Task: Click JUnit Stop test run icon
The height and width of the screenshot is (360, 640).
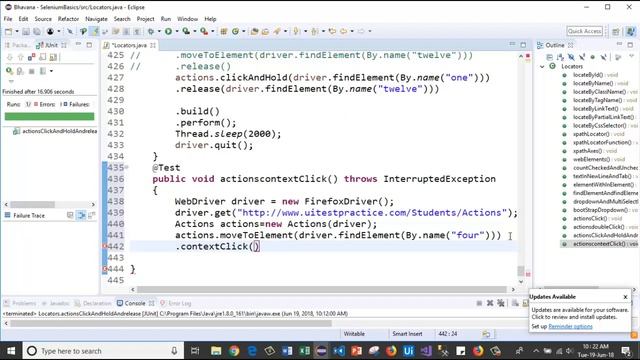Action: 31,71
